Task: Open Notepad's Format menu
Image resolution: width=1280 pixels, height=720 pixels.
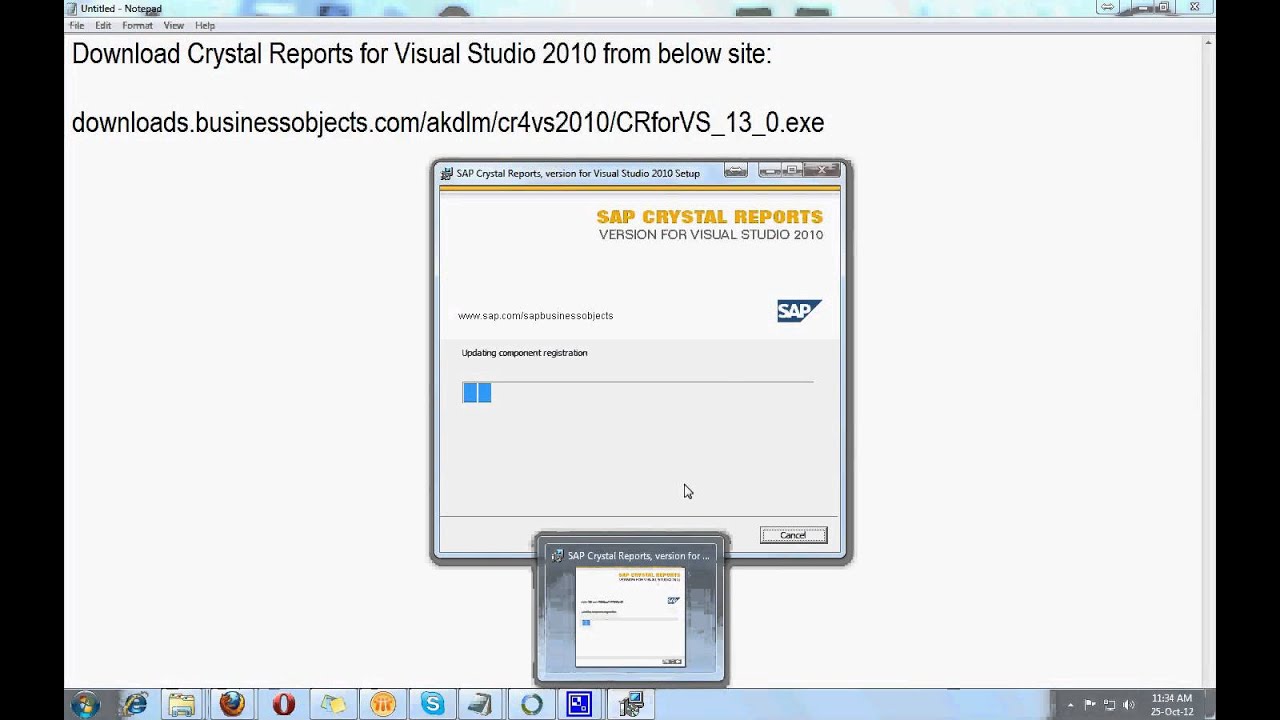Action: click(137, 25)
